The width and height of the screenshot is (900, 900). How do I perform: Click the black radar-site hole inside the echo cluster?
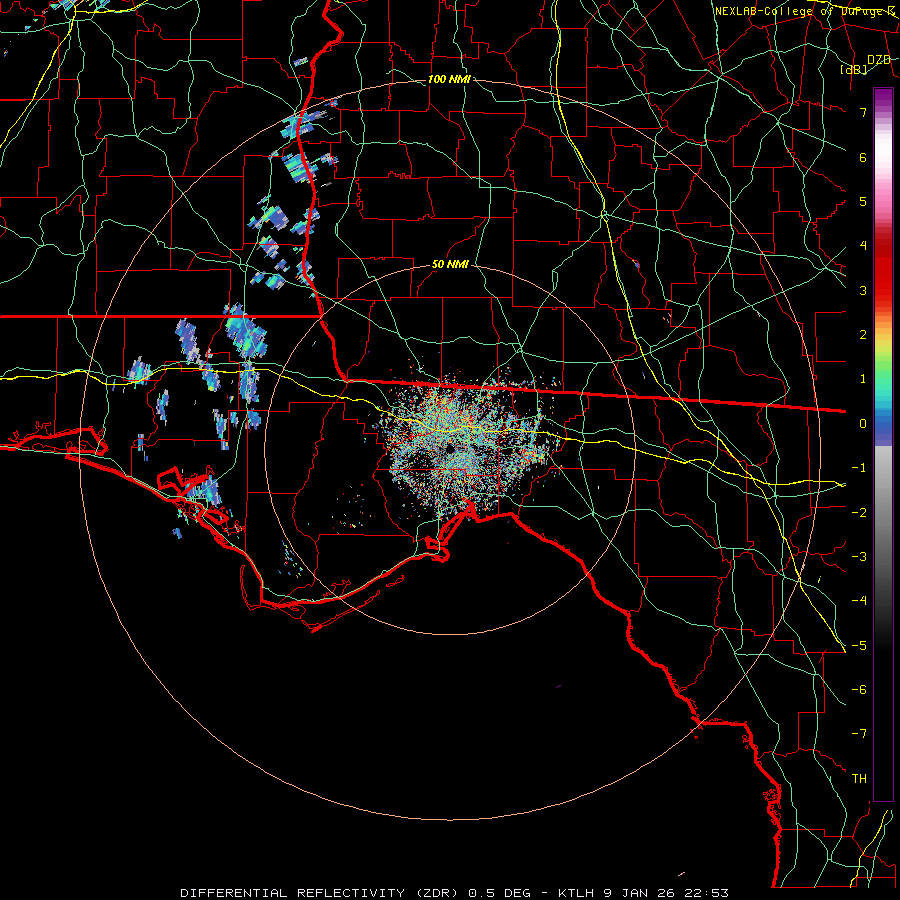[450, 448]
